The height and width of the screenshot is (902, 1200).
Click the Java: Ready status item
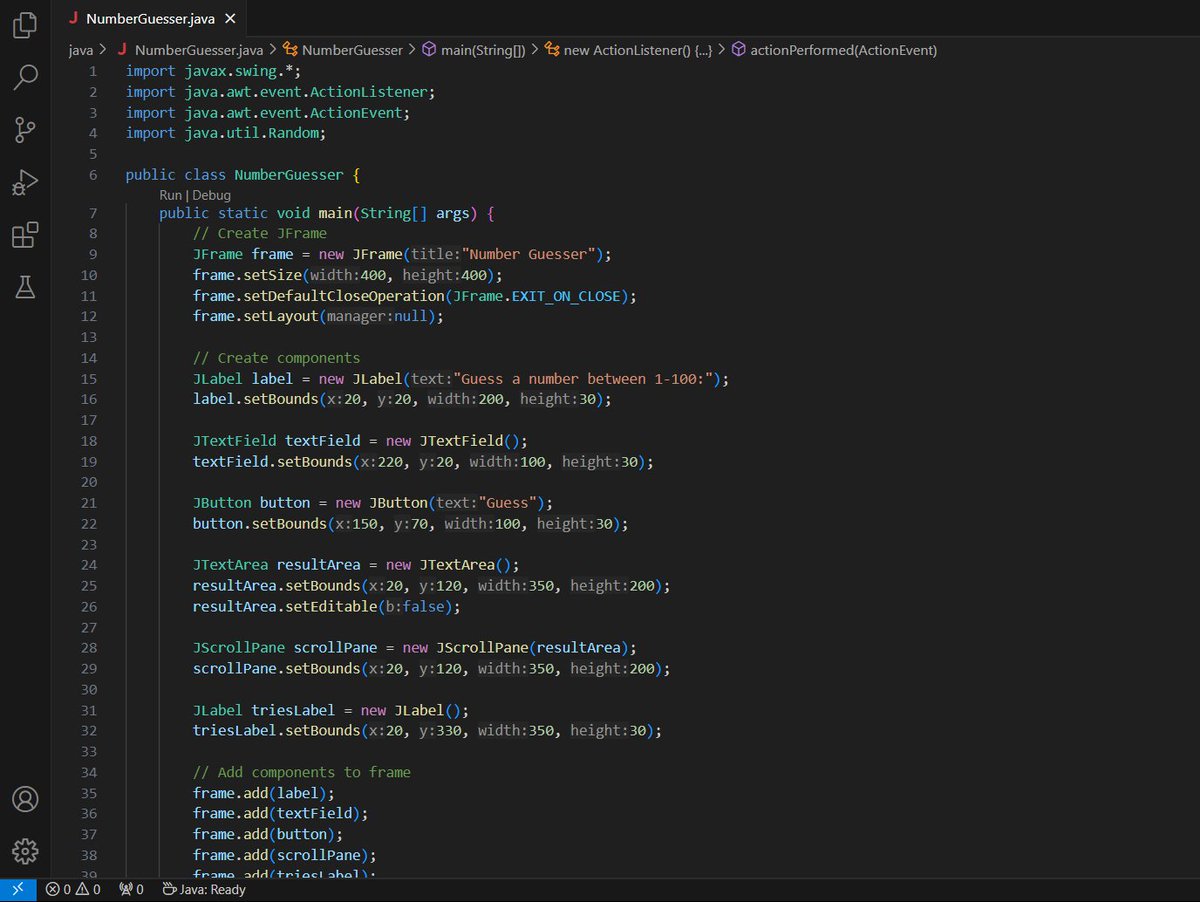coord(204,889)
